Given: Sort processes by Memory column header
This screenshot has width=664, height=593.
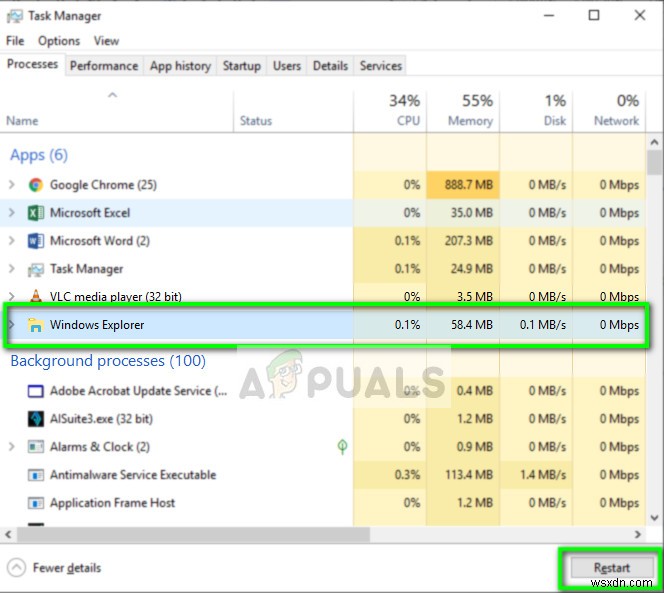Looking at the screenshot, I should [x=463, y=111].
